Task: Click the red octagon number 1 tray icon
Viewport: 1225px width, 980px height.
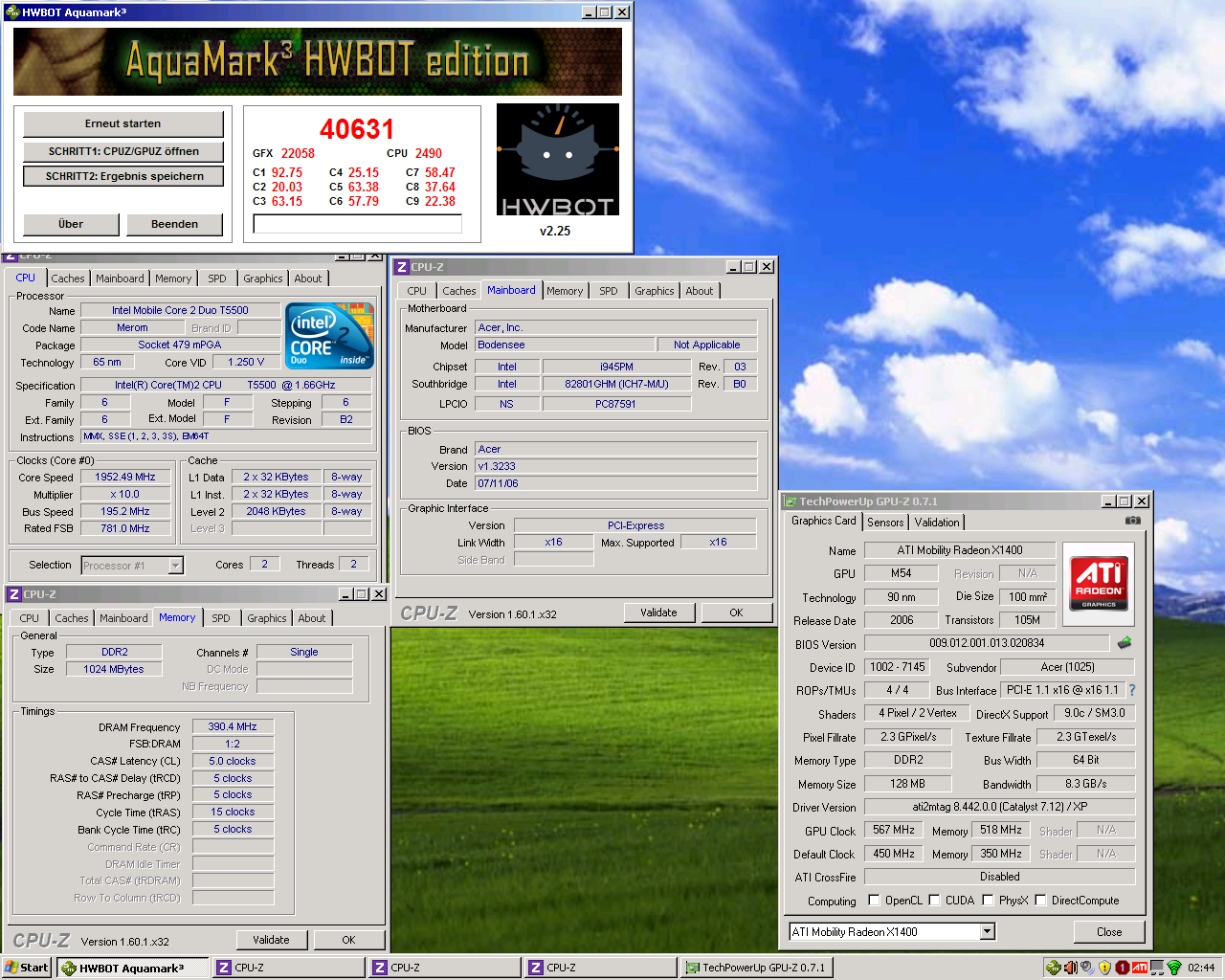Action: pyautogui.click(x=1122, y=968)
